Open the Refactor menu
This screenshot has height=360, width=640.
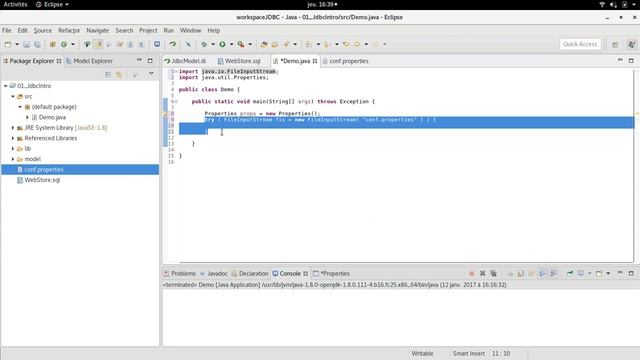(x=69, y=31)
